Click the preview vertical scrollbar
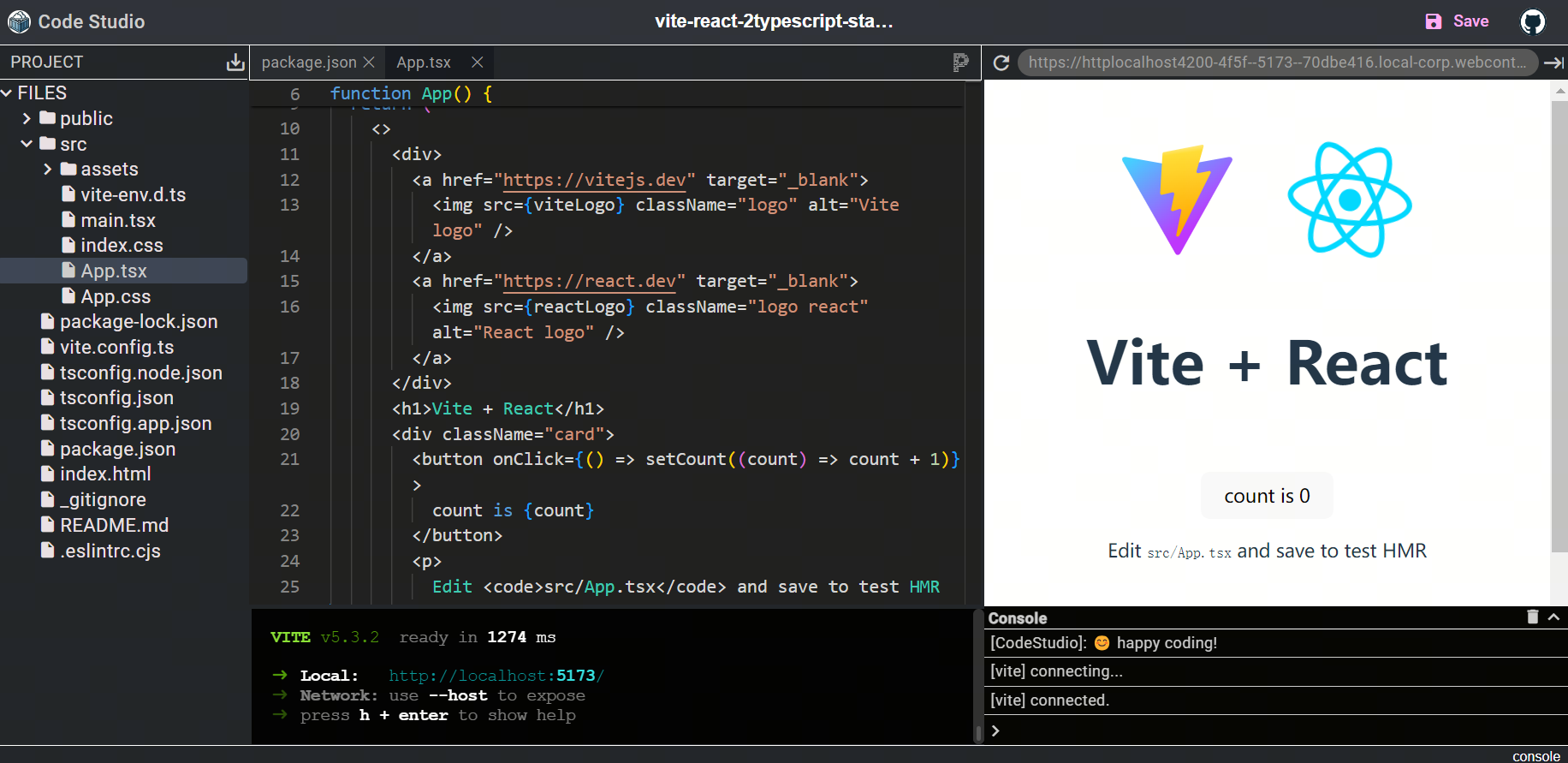This screenshot has width=1568, height=763. coord(1559,325)
